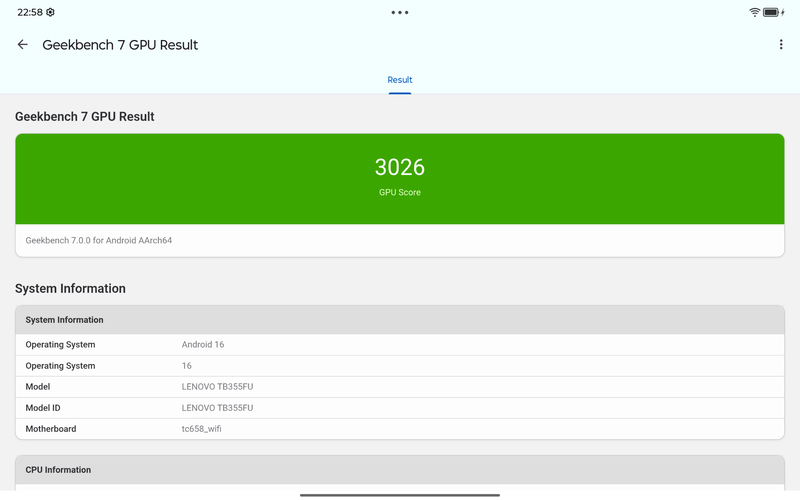The width and height of the screenshot is (800, 500).
Task: Tap the Model ID value LENOVO TB355FU
Action: click(x=217, y=408)
